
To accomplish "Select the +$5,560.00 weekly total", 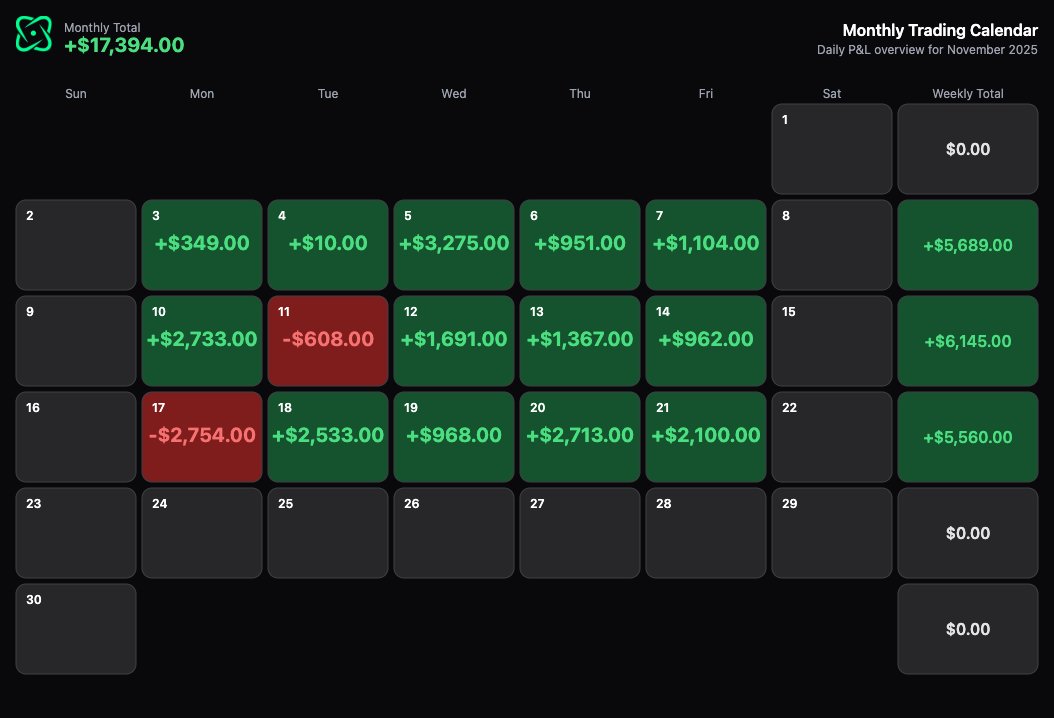I will [x=967, y=436].
